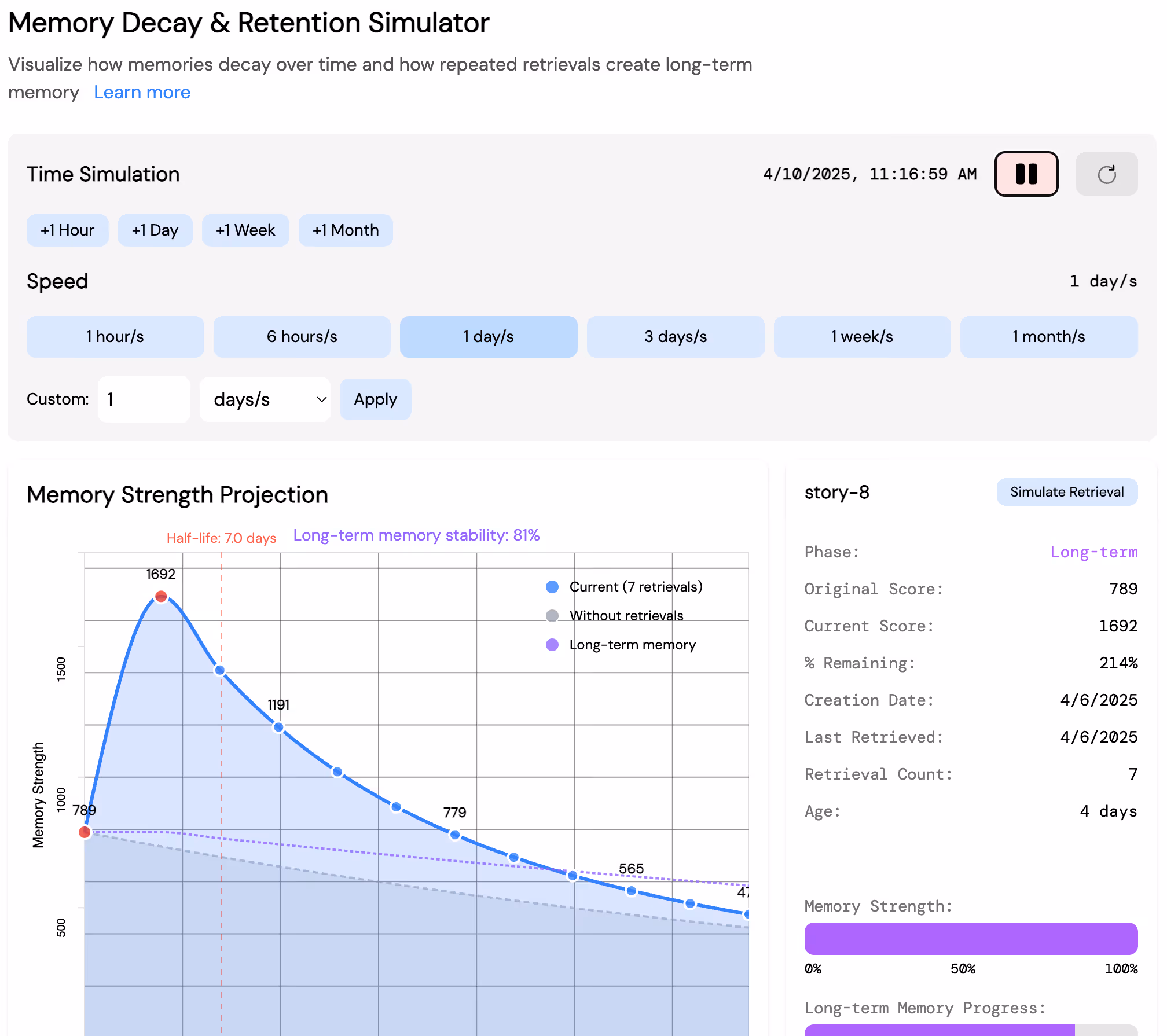Switch playback speed to 1 hour/s
The image size is (1167, 1036).
point(115,336)
